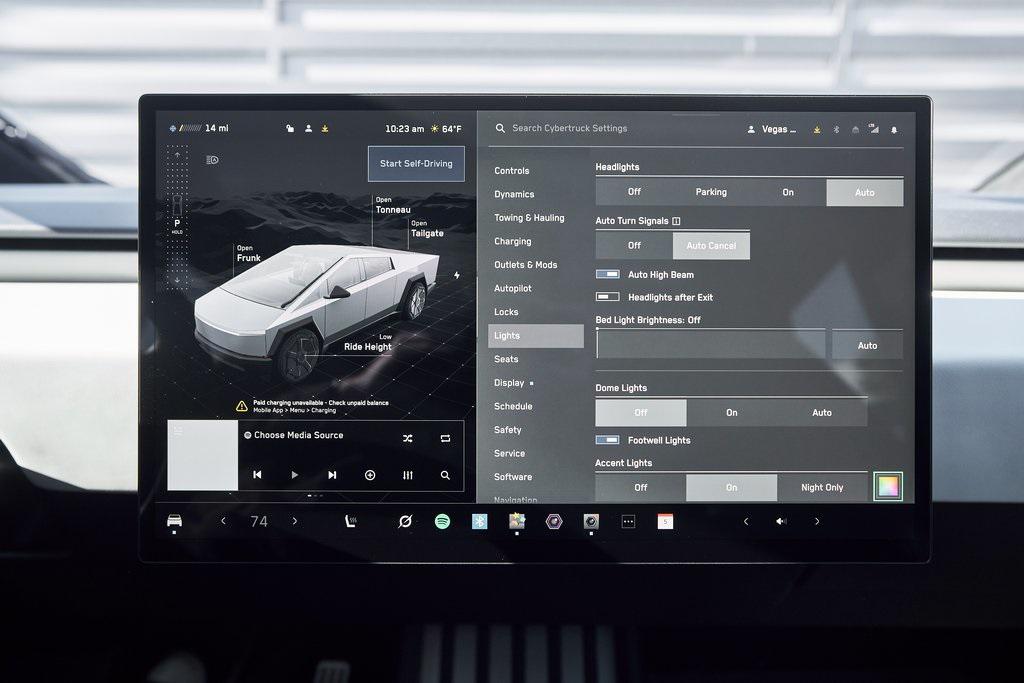Open the Charging settings section
The width and height of the screenshot is (1024, 683).
pos(513,241)
